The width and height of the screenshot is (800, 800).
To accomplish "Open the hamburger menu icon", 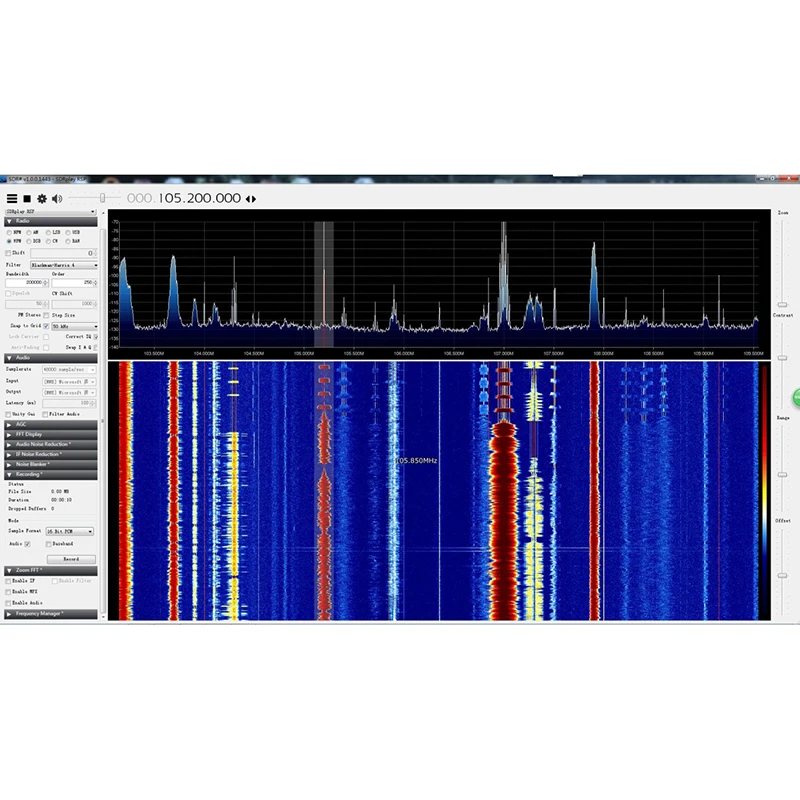I will coord(12,198).
